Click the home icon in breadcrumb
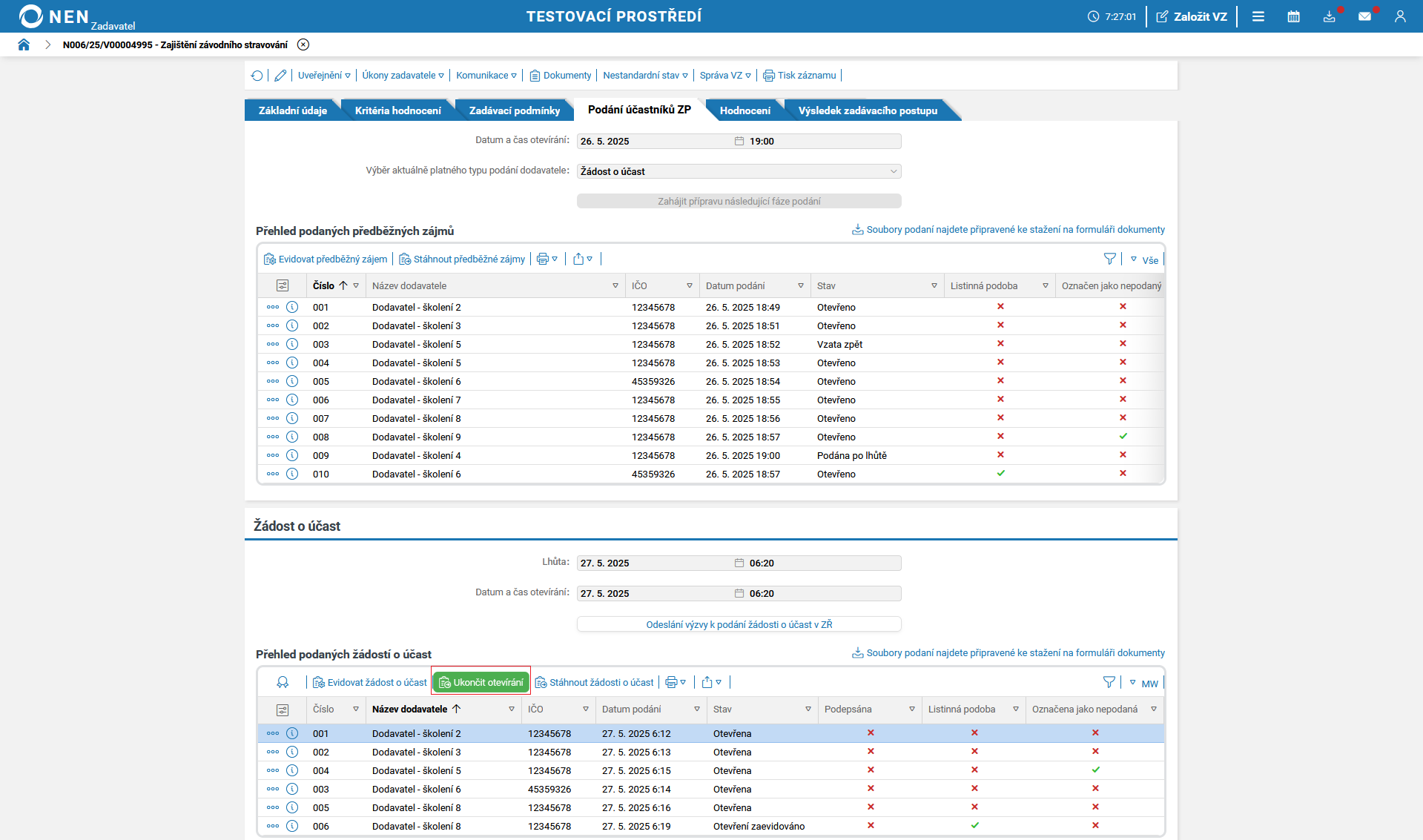1423x840 pixels. pyautogui.click(x=24, y=44)
